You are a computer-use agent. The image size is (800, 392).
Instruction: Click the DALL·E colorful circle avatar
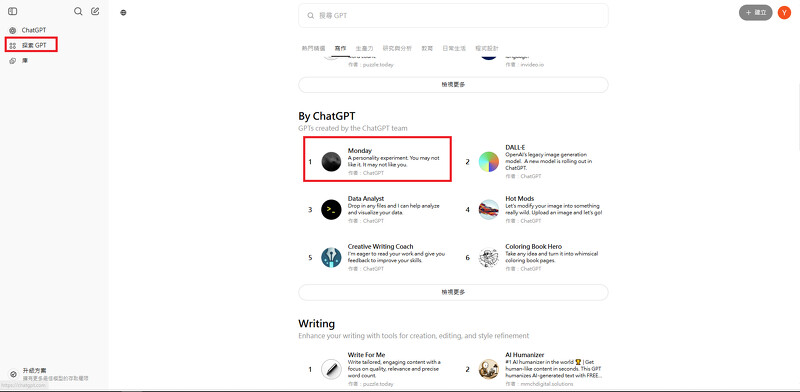coord(488,162)
